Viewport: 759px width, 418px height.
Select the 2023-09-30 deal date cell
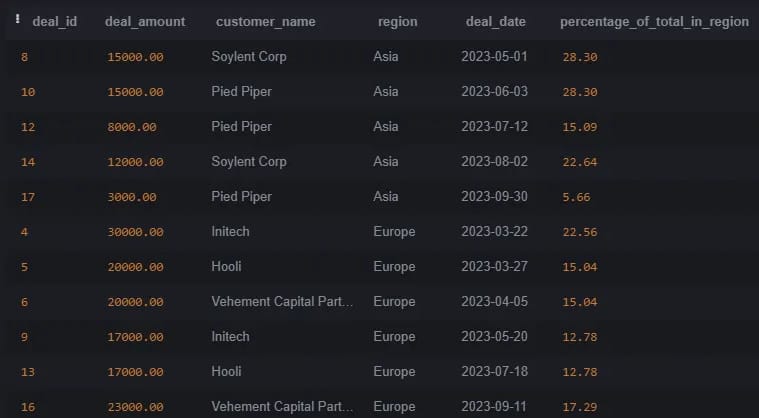tap(494, 196)
